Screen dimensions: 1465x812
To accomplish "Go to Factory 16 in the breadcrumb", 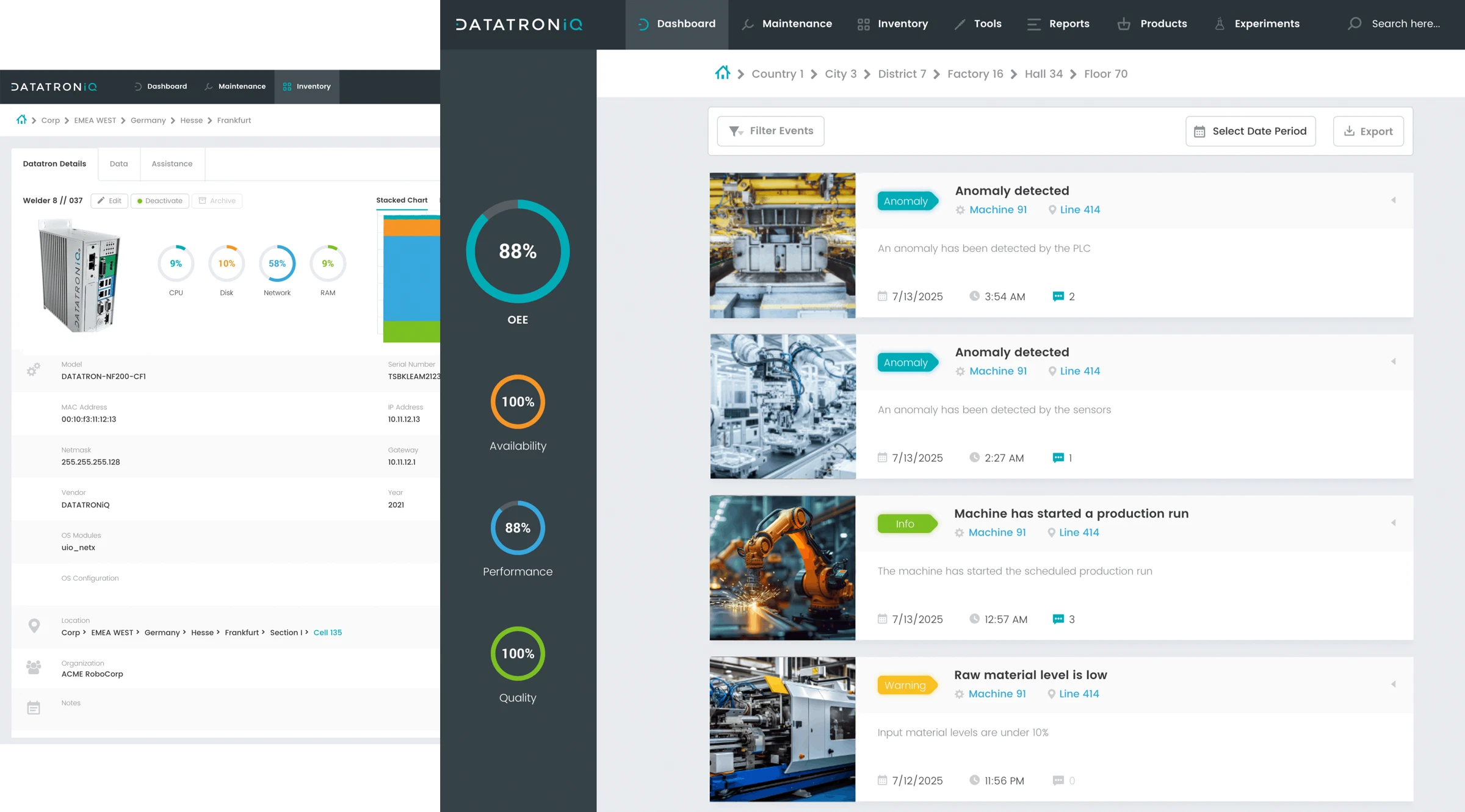I will tap(975, 74).
